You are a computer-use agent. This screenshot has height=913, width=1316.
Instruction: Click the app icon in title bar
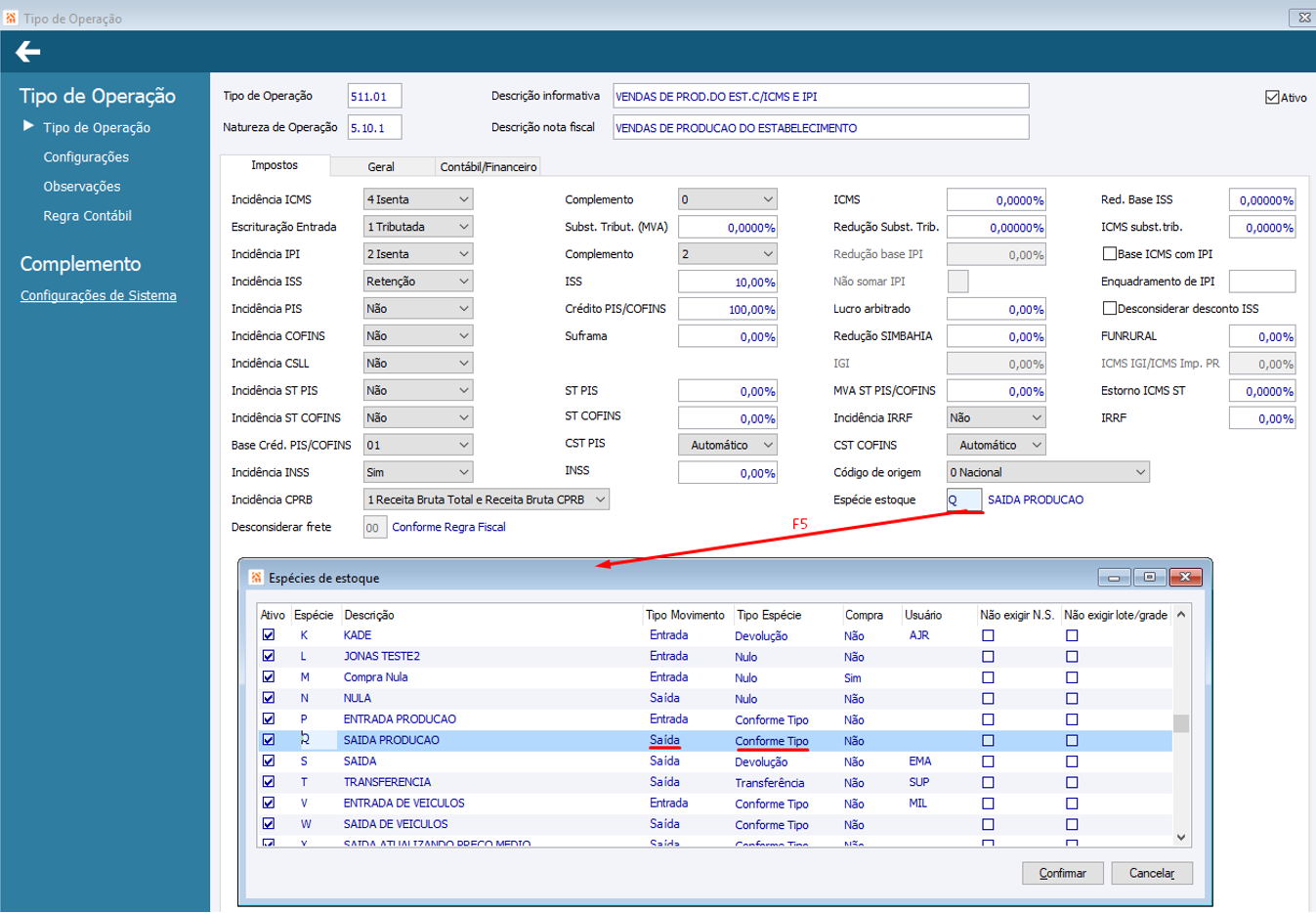point(11,18)
